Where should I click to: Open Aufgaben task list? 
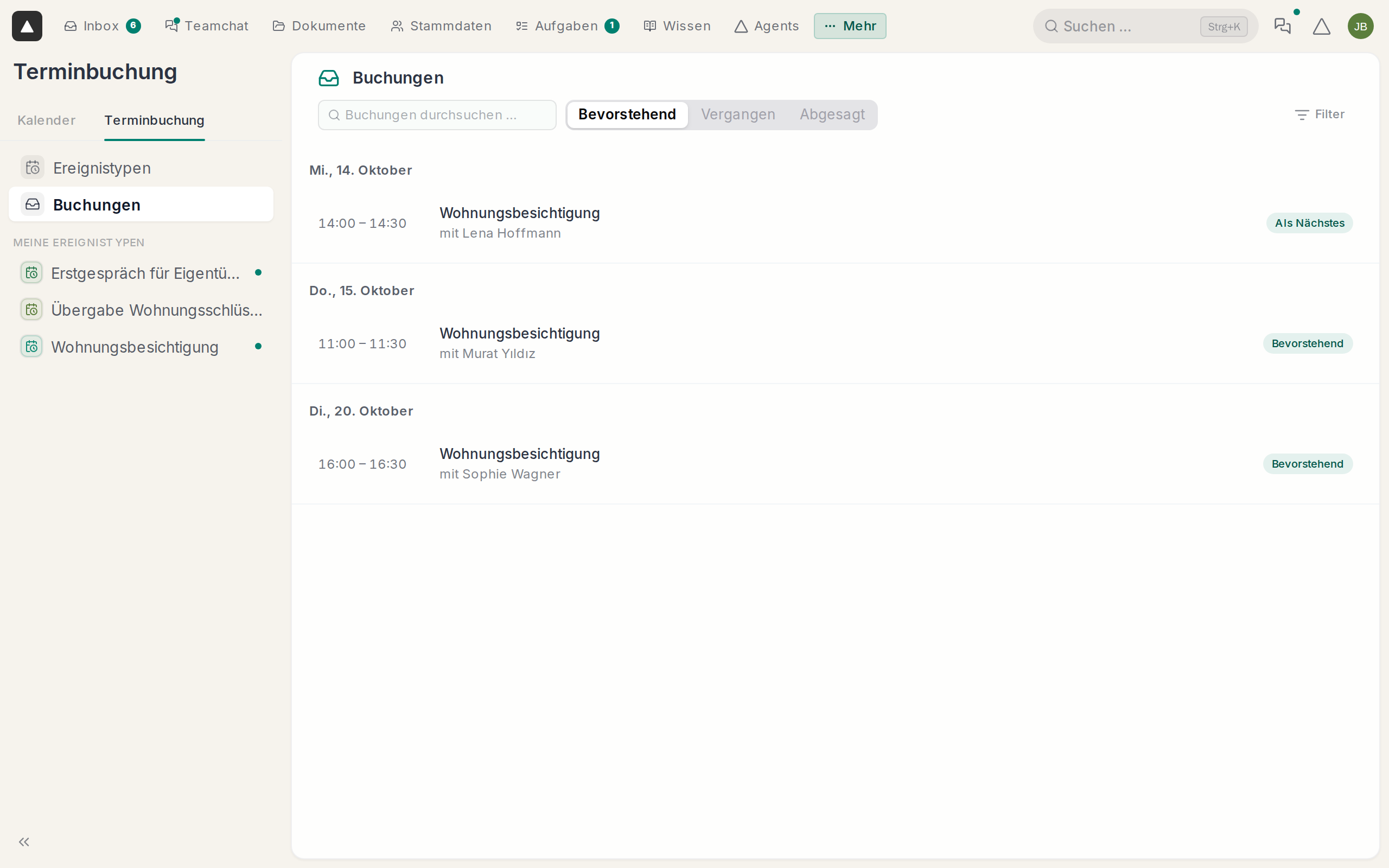(567, 26)
